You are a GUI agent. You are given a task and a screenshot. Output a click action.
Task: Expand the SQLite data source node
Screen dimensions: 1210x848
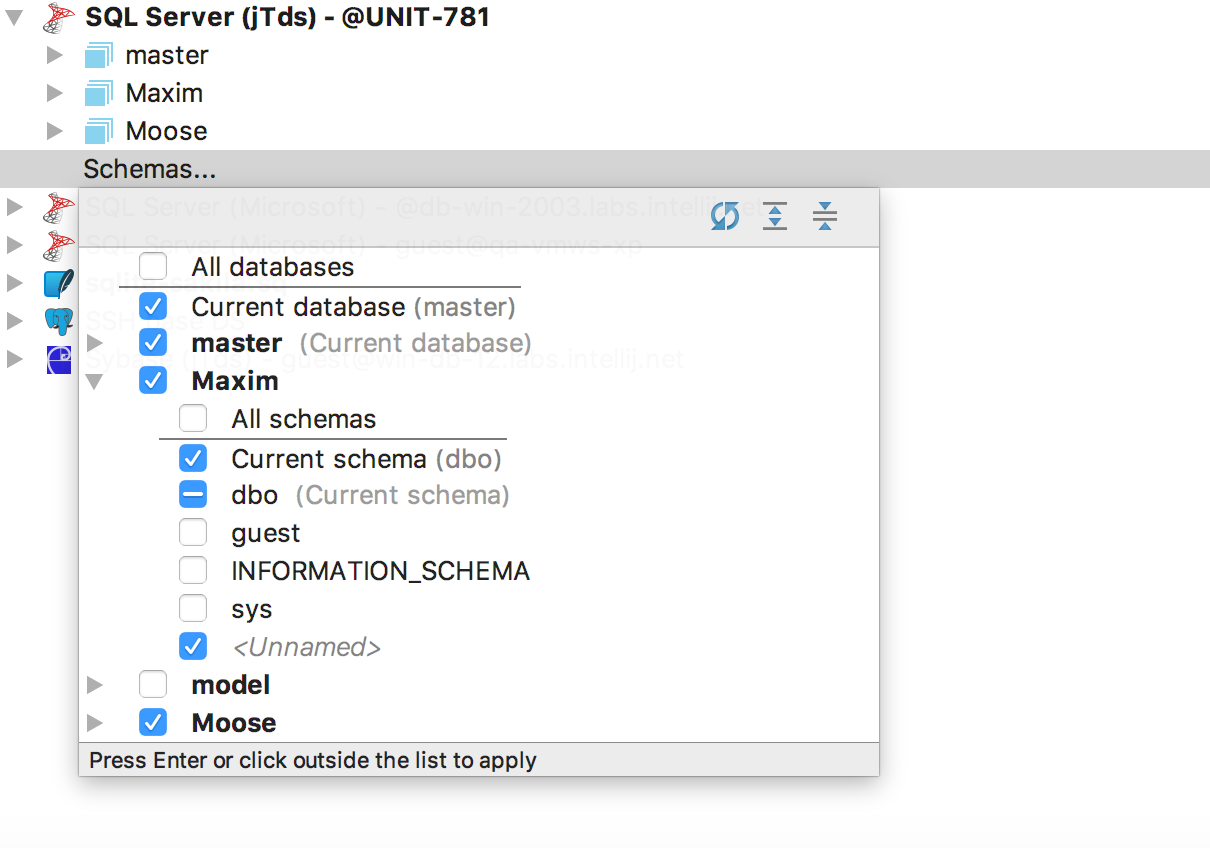(14, 283)
